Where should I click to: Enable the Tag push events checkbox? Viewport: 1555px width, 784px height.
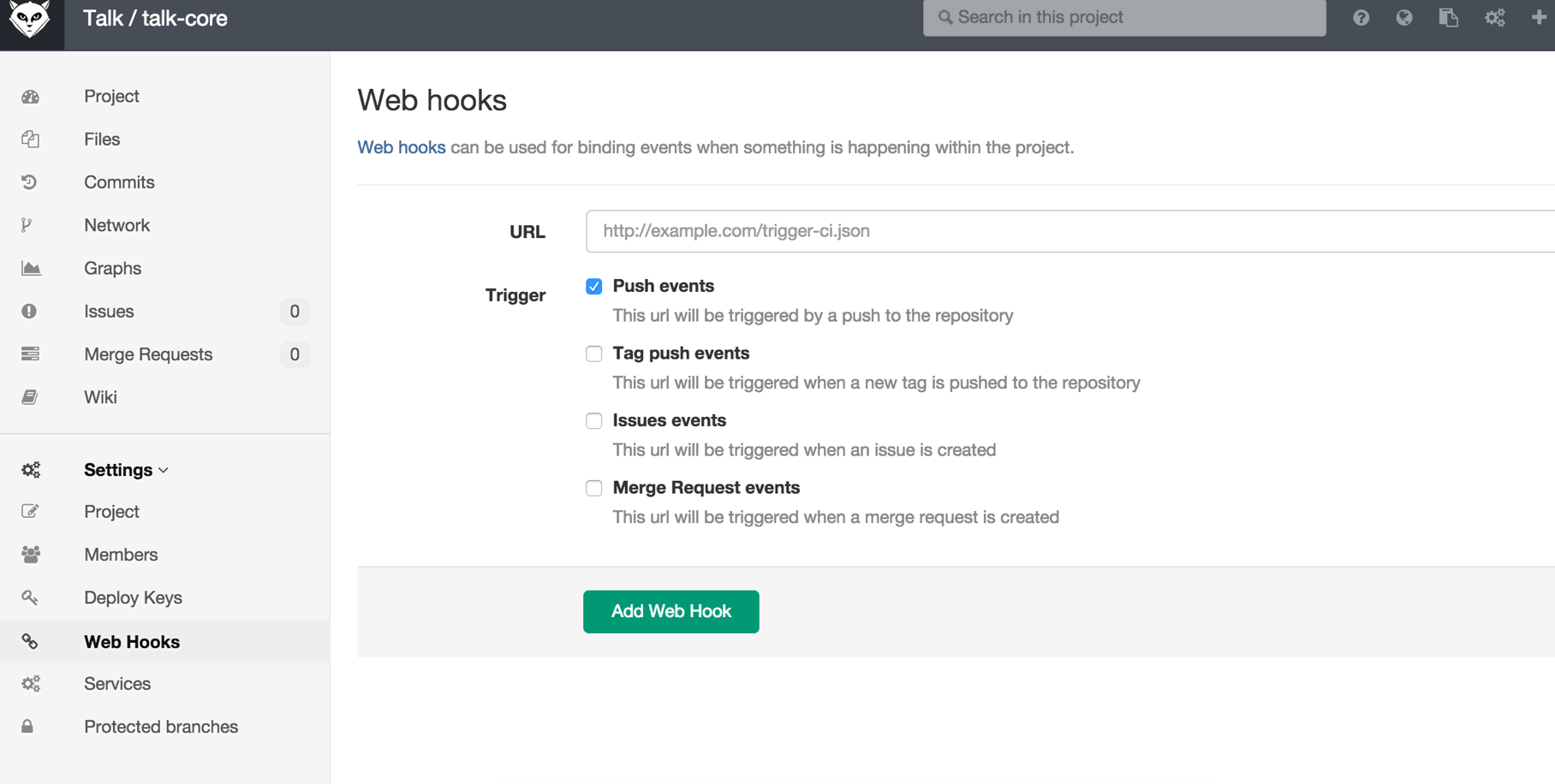coord(594,353)
